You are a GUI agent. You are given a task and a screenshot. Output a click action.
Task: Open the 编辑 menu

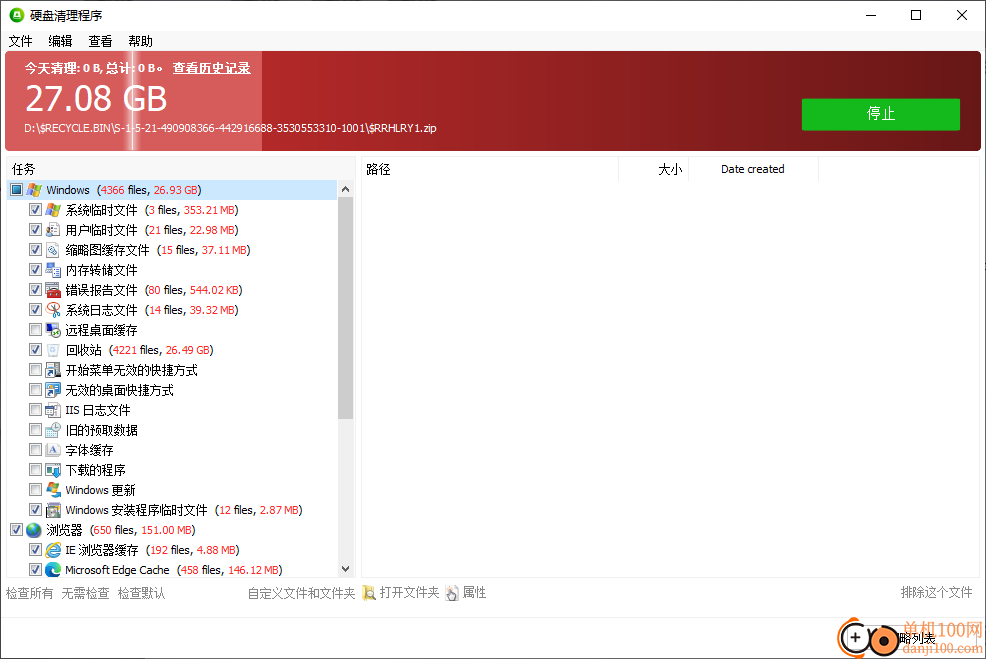[60, 42]
